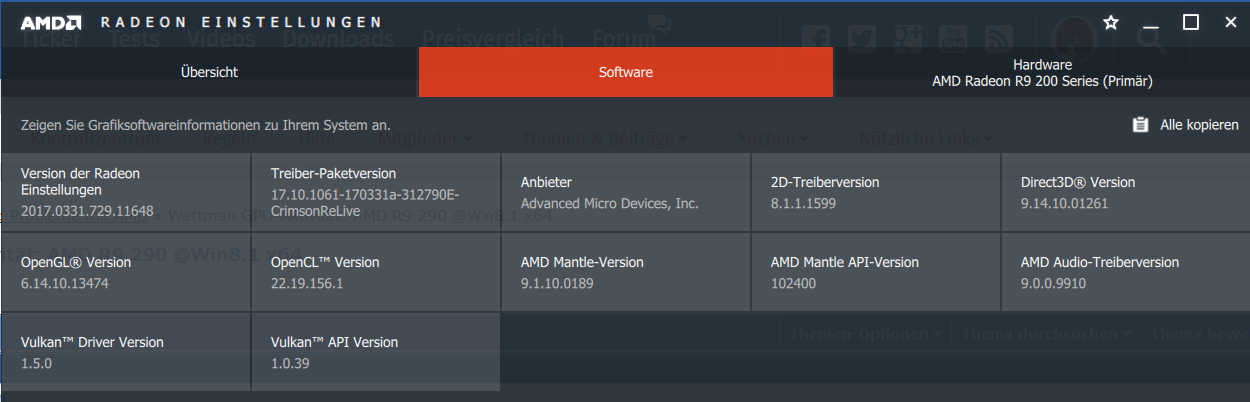Select the Software tab
Viewport: 1250px width, 402px height.
click(626, 73)
